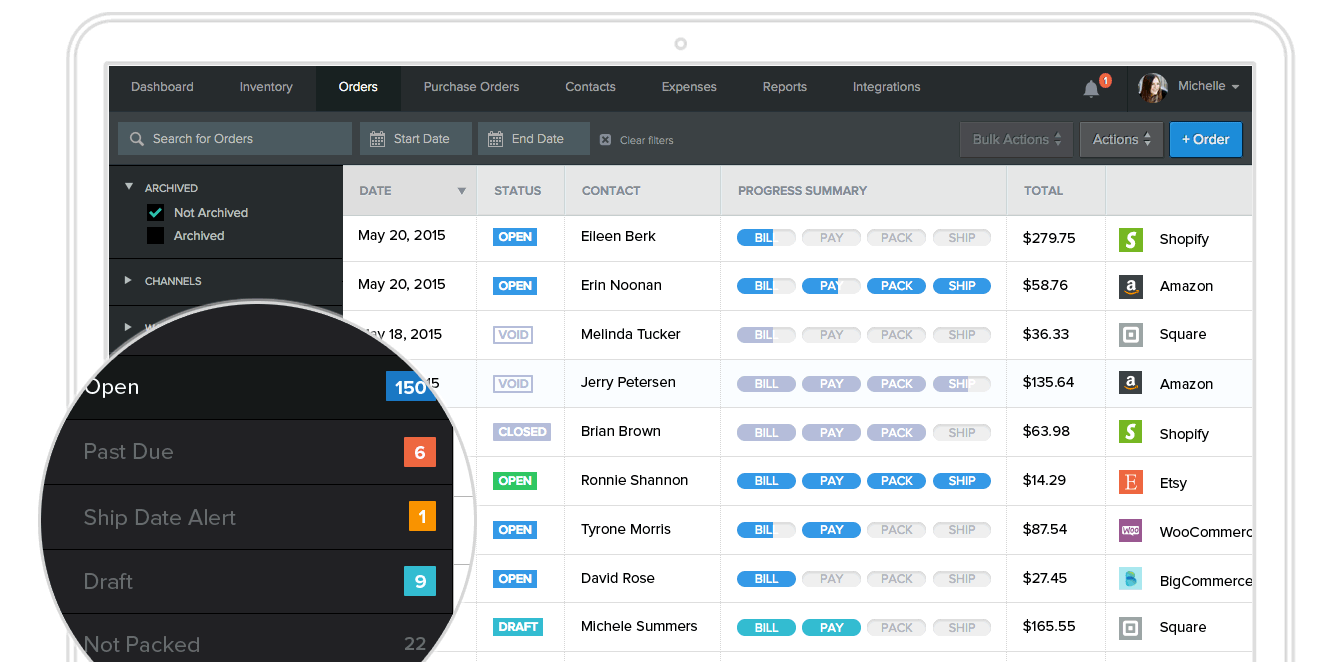Click the PAY progress pill for Eileen Berk
This screenshot has height=662, width=1326.
point(831,238)
